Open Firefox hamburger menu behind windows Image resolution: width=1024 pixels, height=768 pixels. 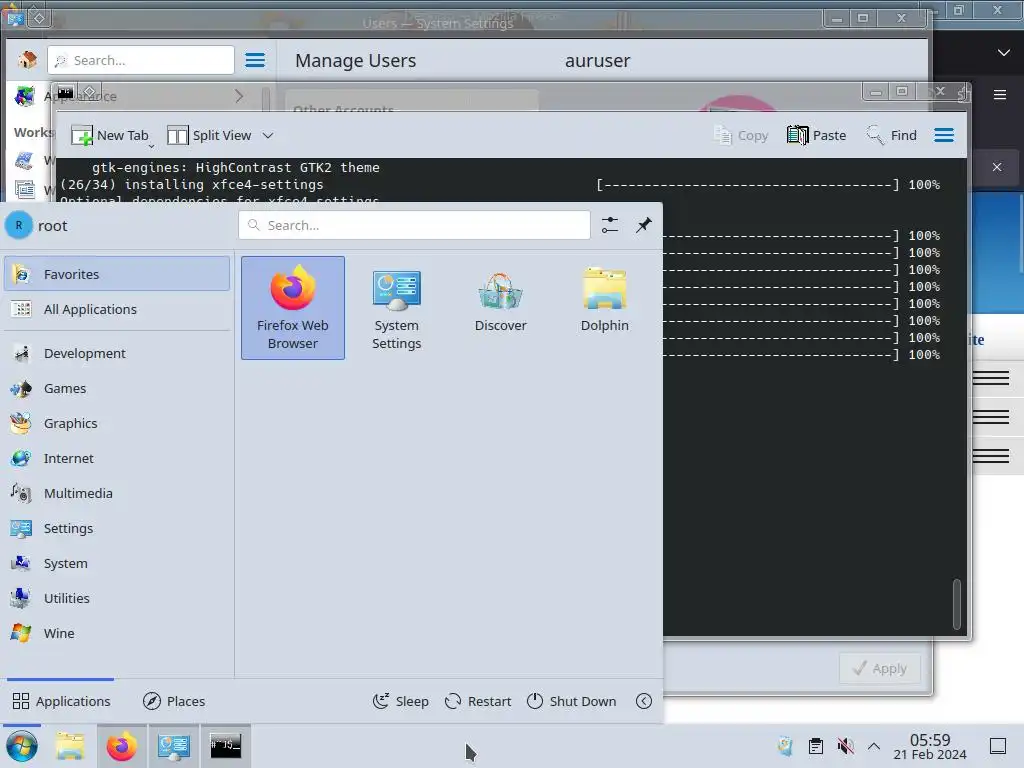(x=999, y=95)
